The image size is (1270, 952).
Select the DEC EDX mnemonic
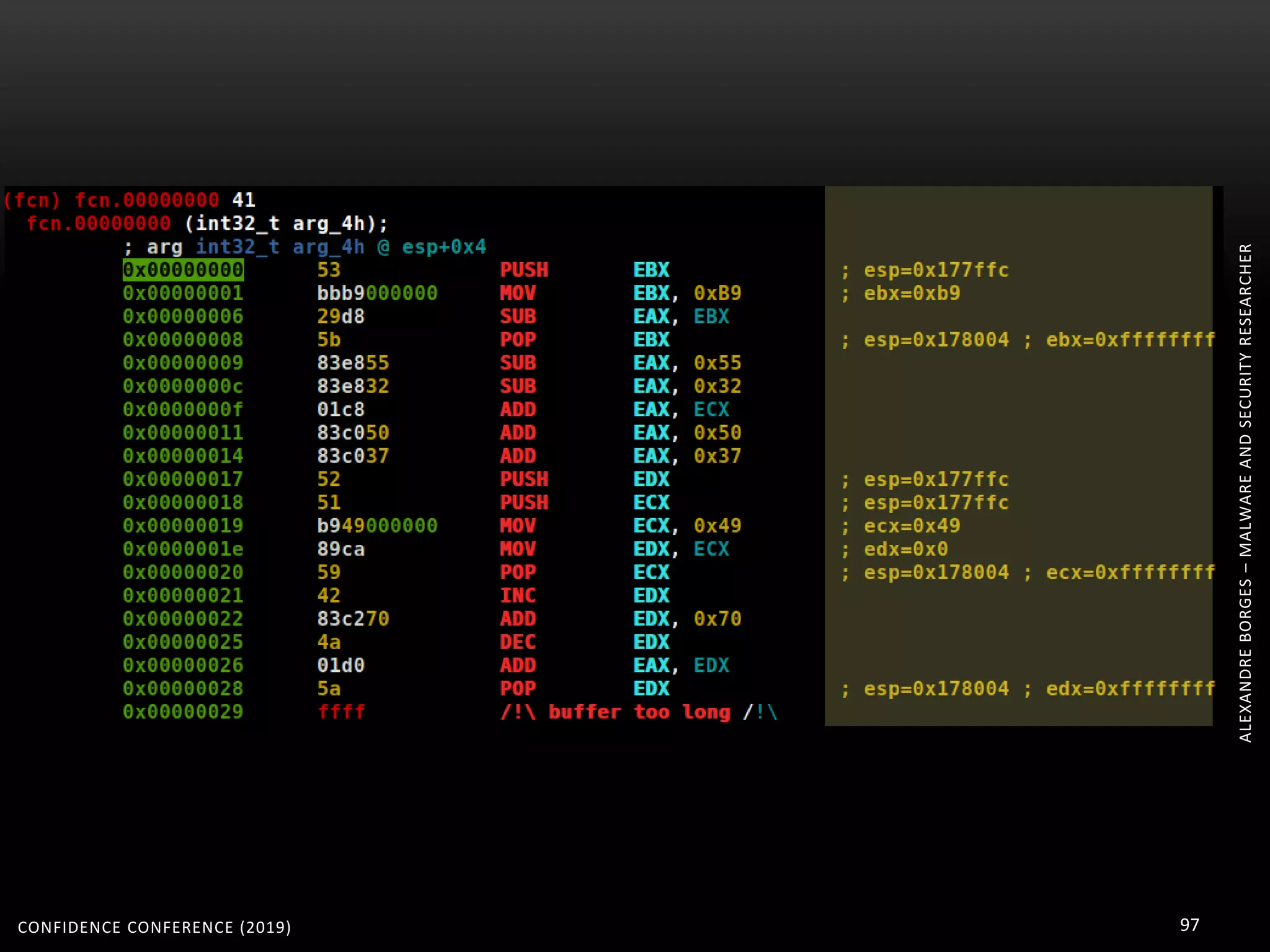tap(518, 642)
